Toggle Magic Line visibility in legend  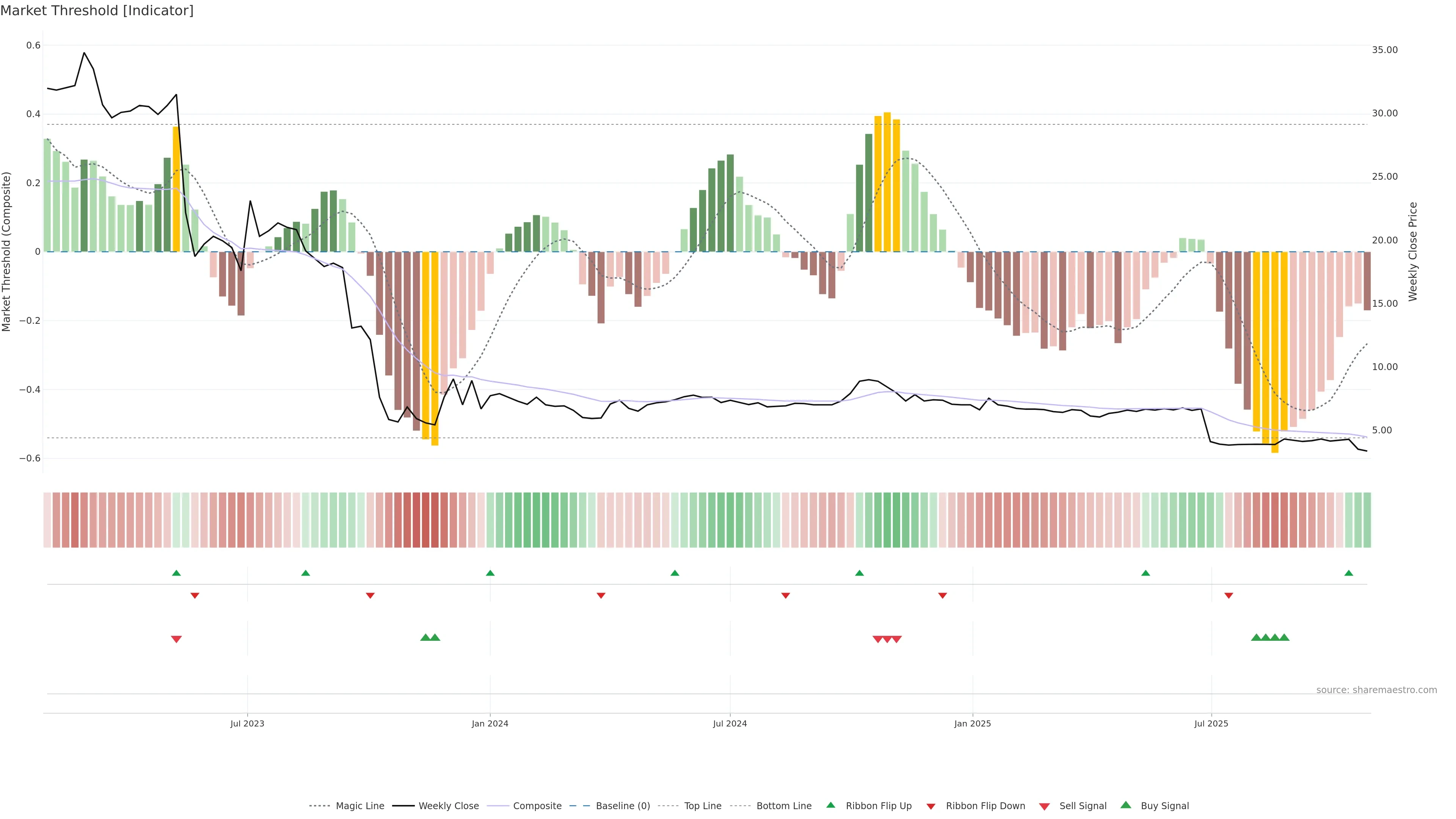(x=359, y=806)
